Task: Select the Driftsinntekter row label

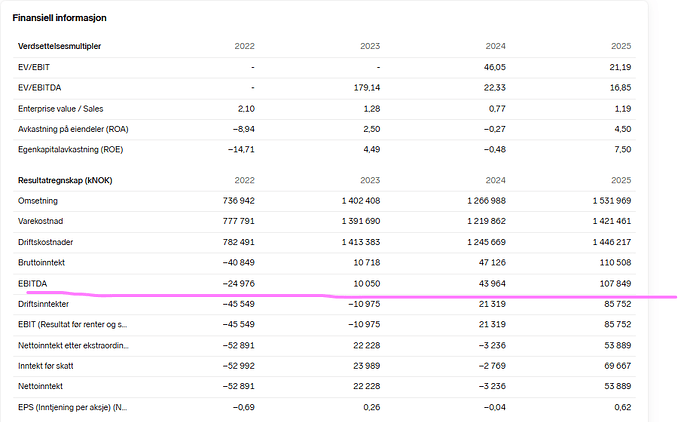Action: click(x=44, y=304)
